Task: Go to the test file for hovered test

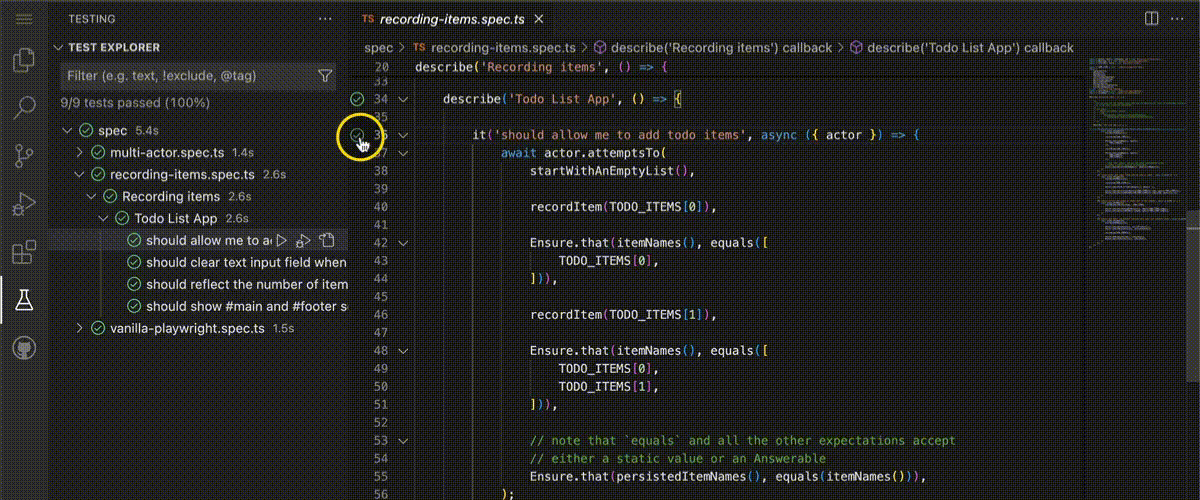Action: pyautogui.click(x=327, y=240)
